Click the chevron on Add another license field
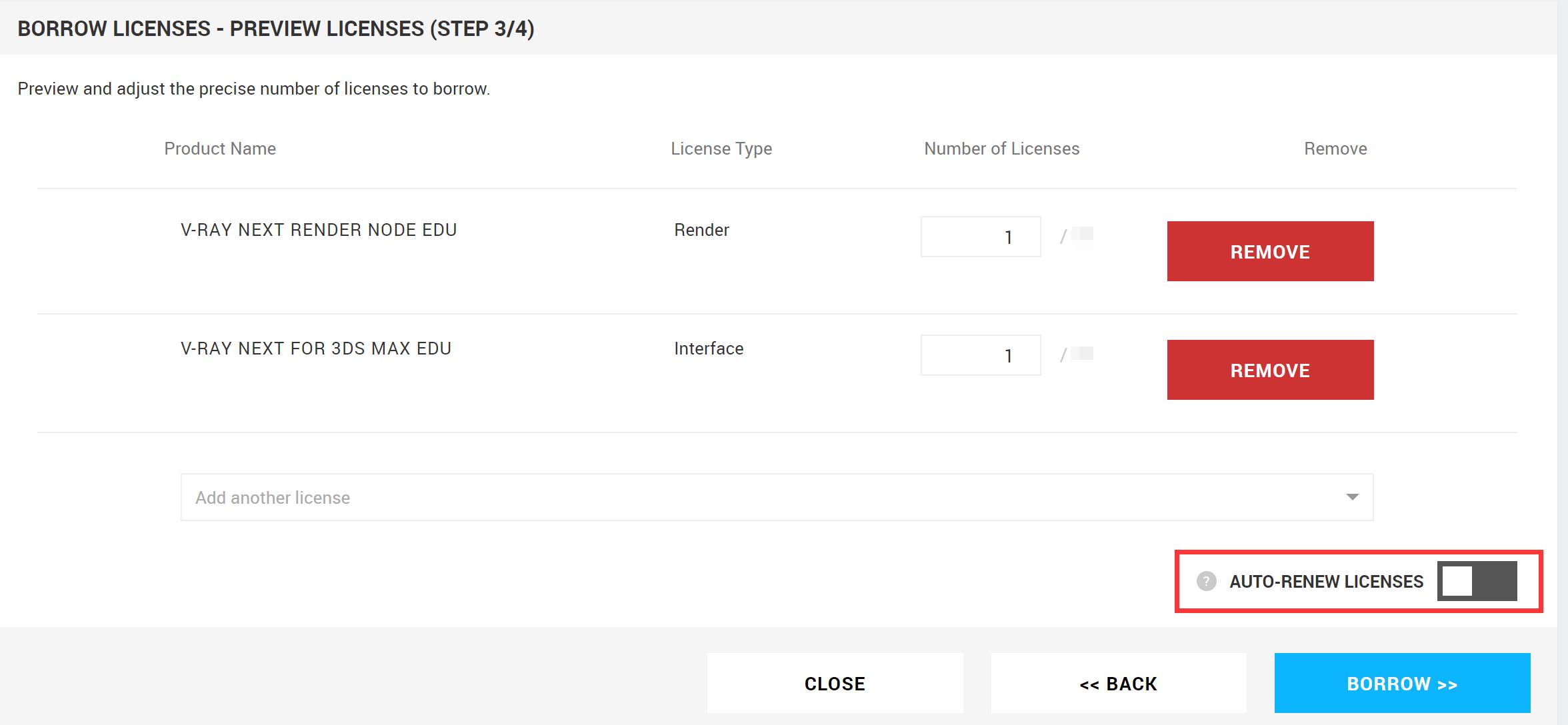Viewport: 1568px width, 725px height. point(1351,496)
